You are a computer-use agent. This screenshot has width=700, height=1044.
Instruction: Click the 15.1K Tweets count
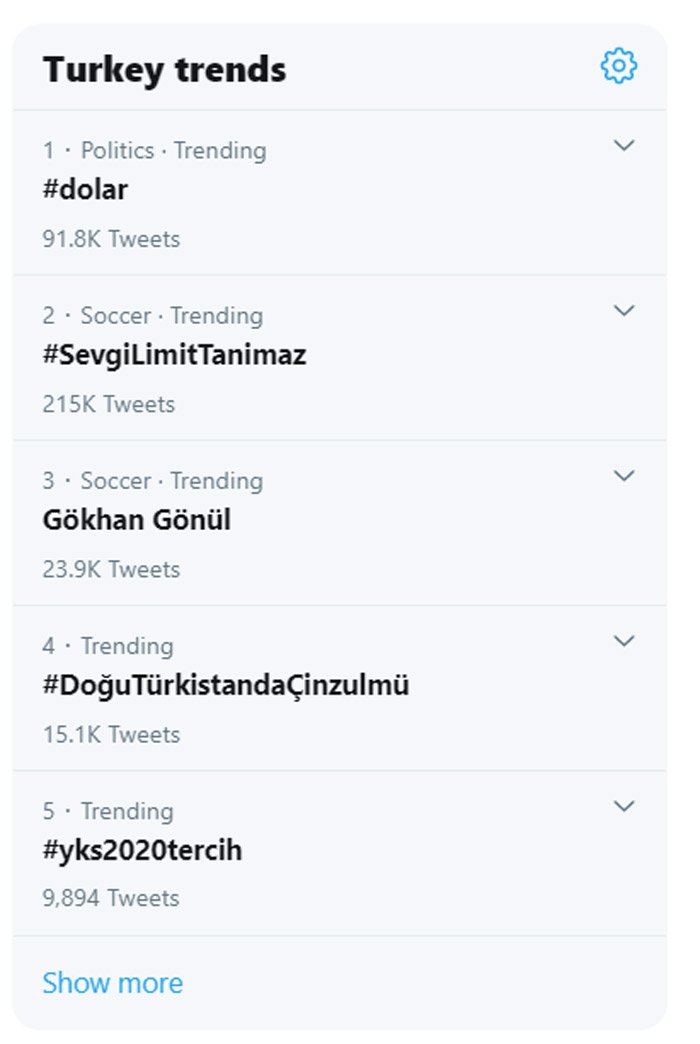[111, 734]
